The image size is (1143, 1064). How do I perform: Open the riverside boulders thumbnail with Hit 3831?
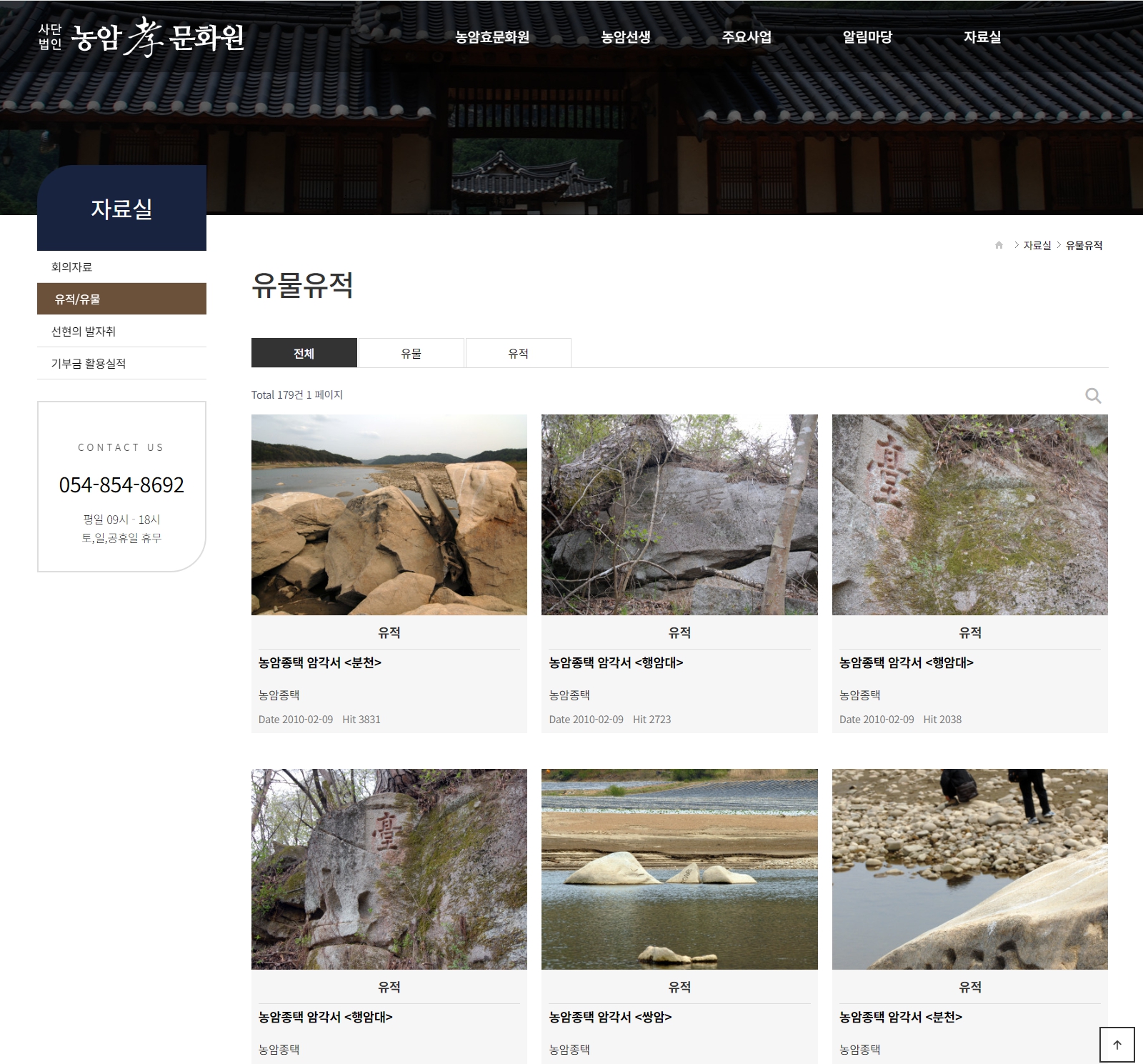(x=389, y=514)
